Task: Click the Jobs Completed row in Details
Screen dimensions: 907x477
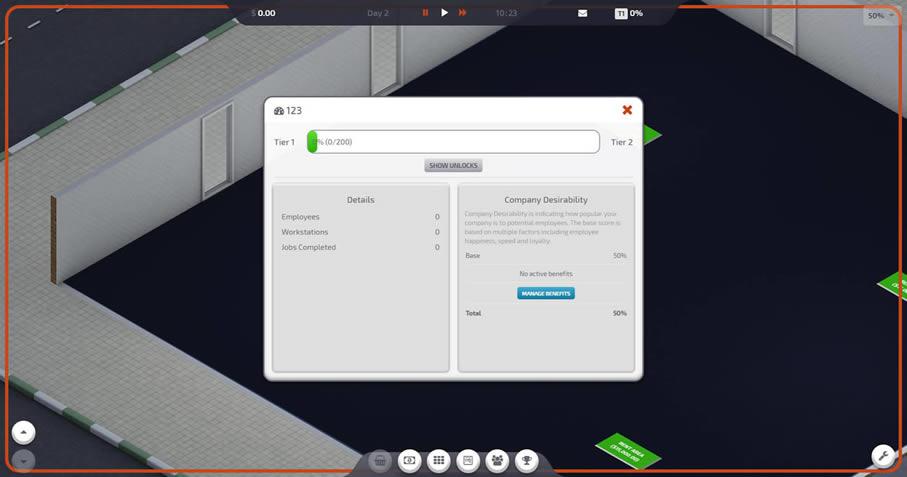Action: coord(360,247)
